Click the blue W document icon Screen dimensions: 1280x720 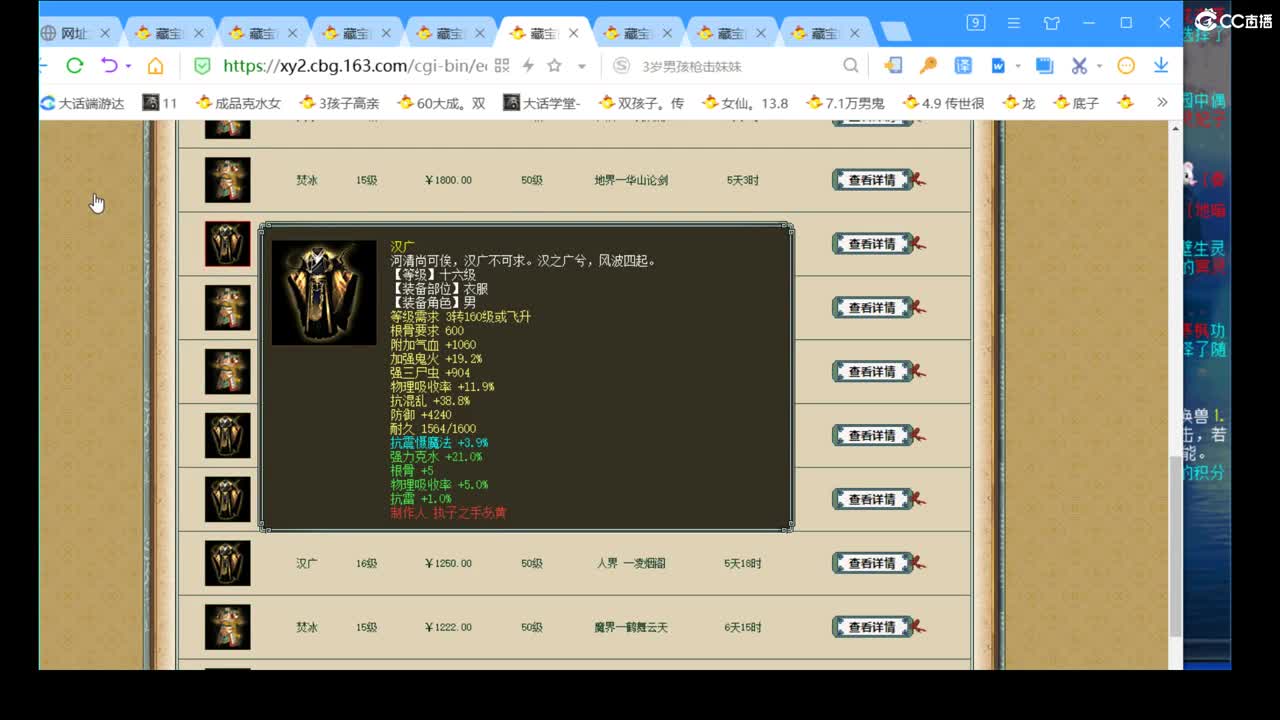point(998,66)
